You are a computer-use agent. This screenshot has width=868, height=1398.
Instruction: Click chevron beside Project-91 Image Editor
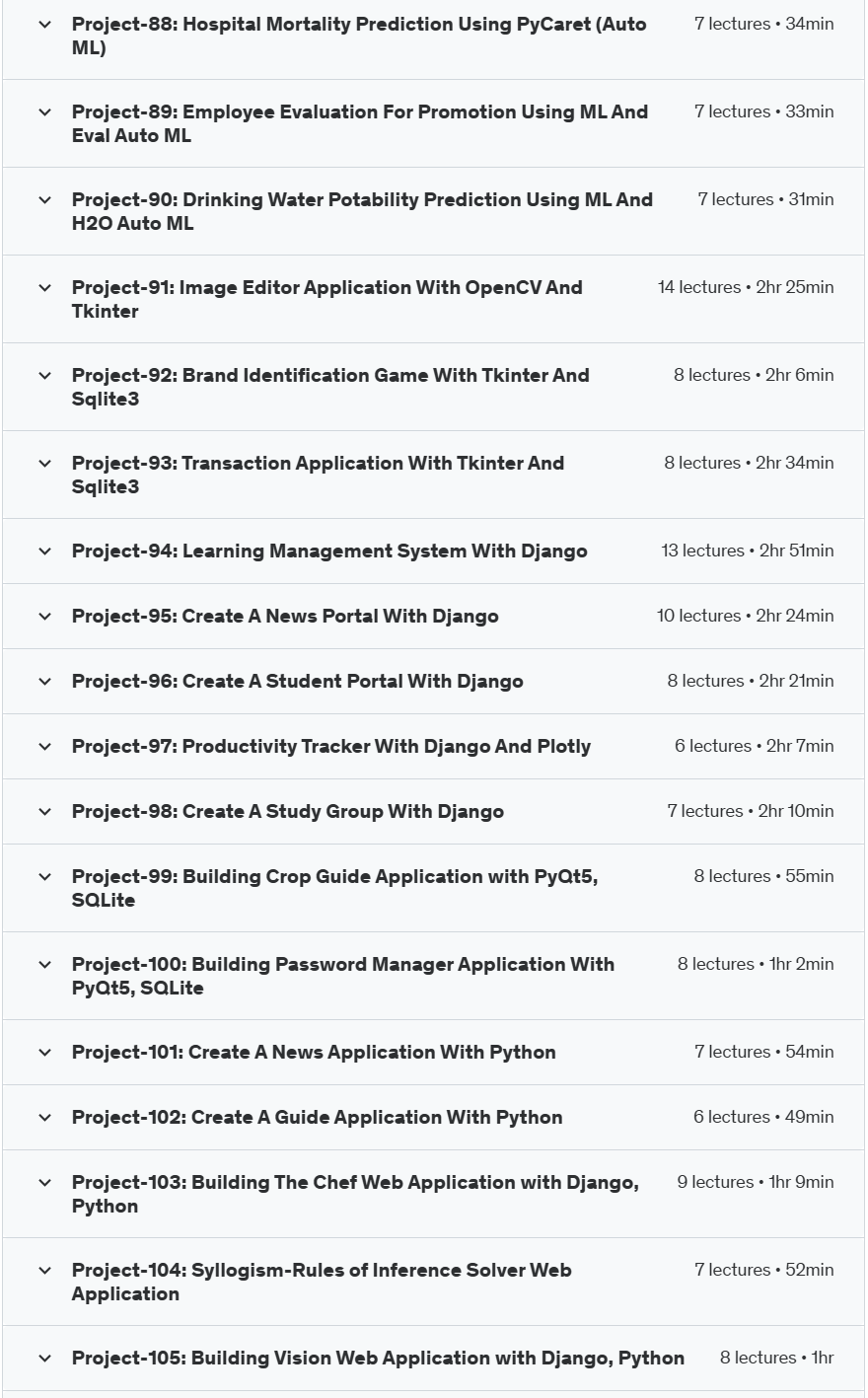pyautogui.click(x=44, y=288)
